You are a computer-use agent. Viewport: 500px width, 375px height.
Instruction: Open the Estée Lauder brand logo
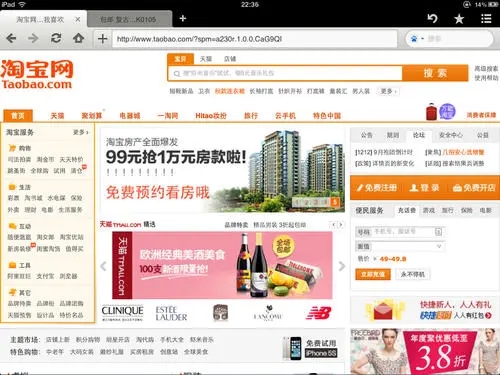coord(171,313)
